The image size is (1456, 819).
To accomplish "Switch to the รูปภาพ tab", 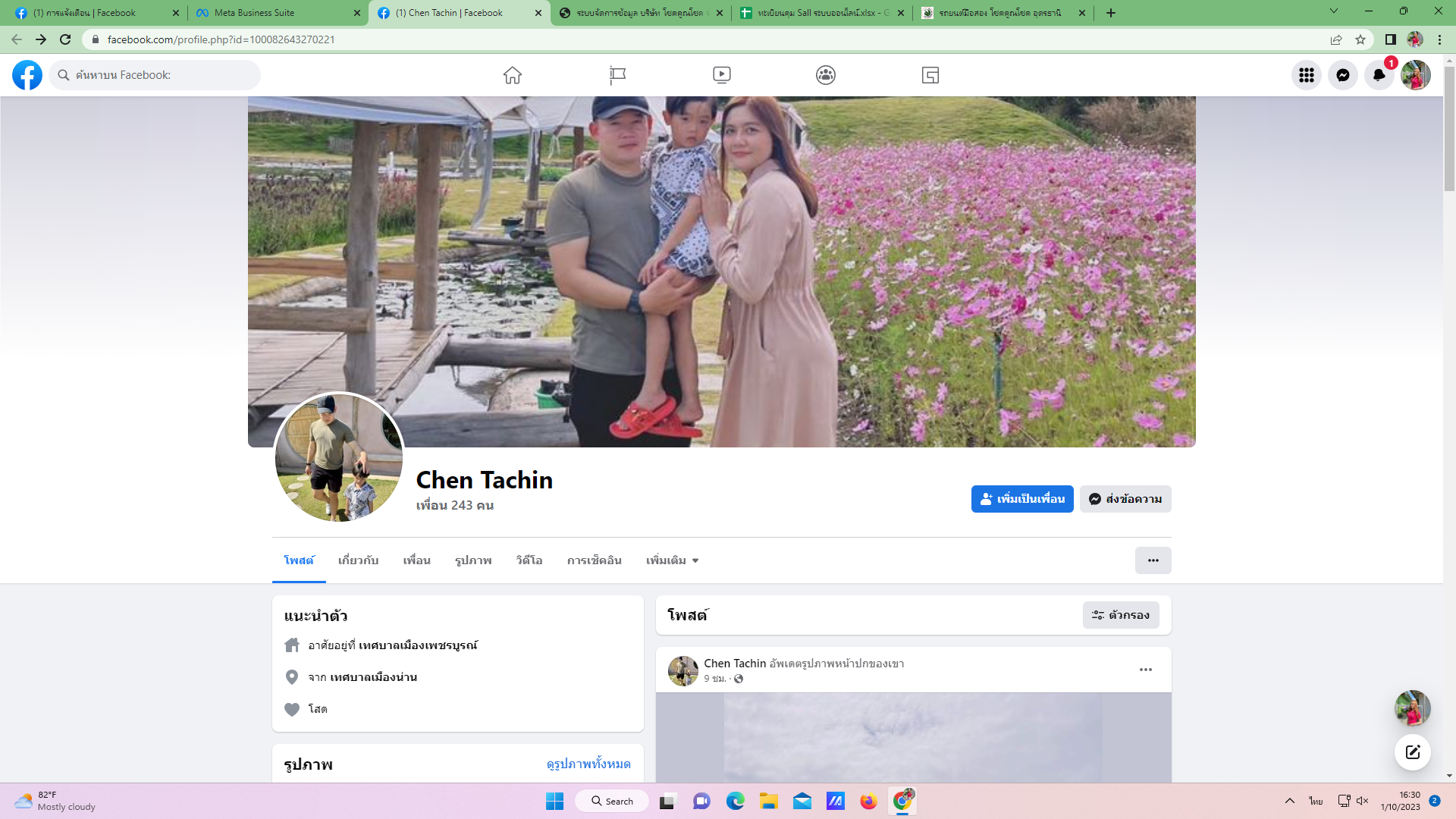I will click(473, 560).
